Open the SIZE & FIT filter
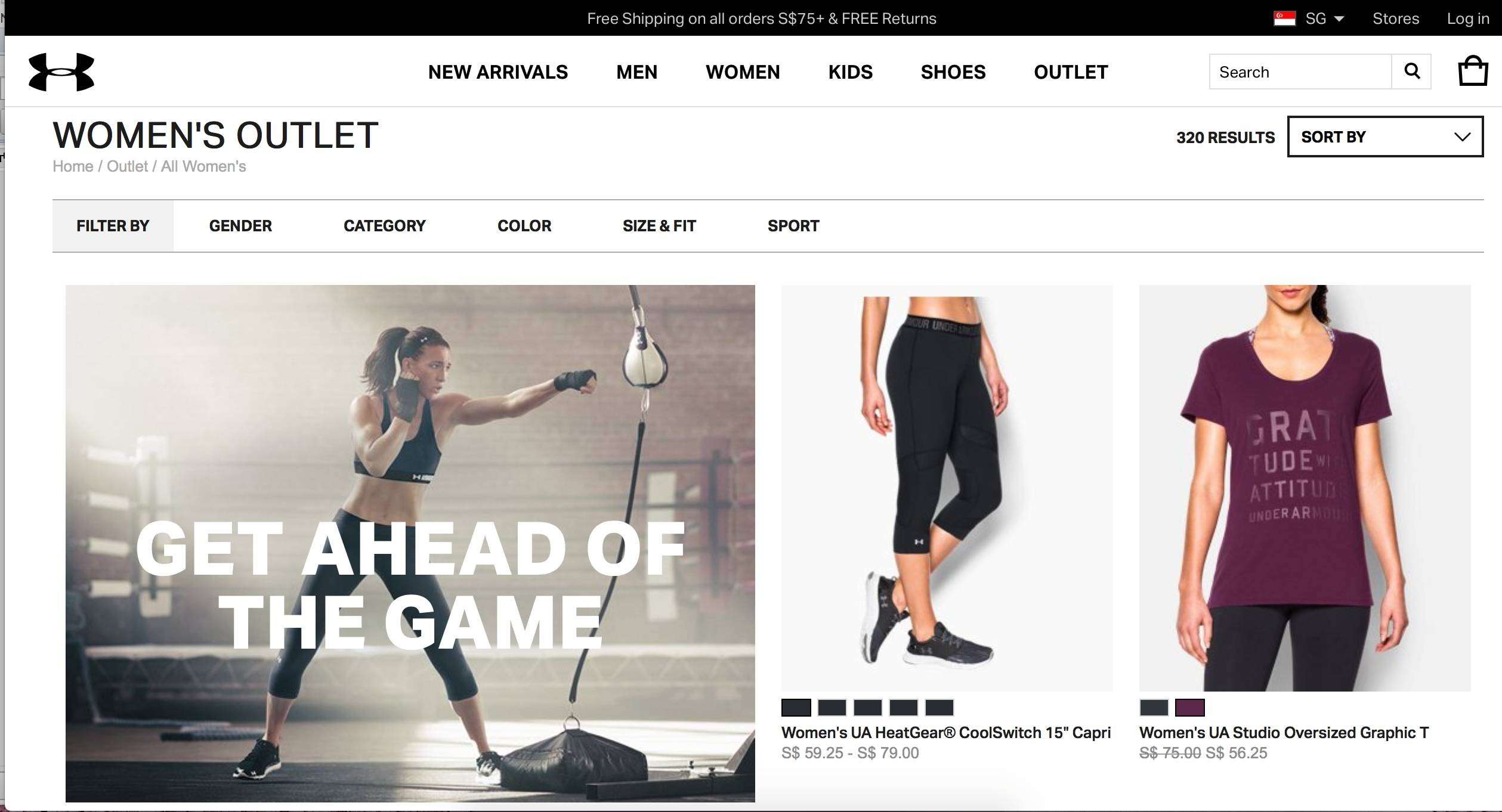The width and height of the screenshot is (1502, 812). point(659,226)
